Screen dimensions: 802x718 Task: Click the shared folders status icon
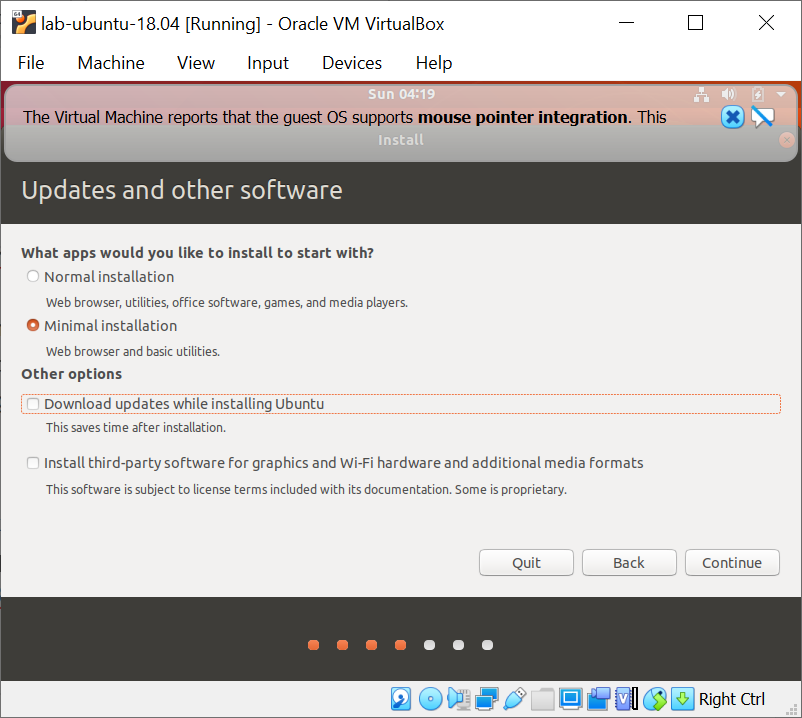pyautogui.click(x=543, y=699)
